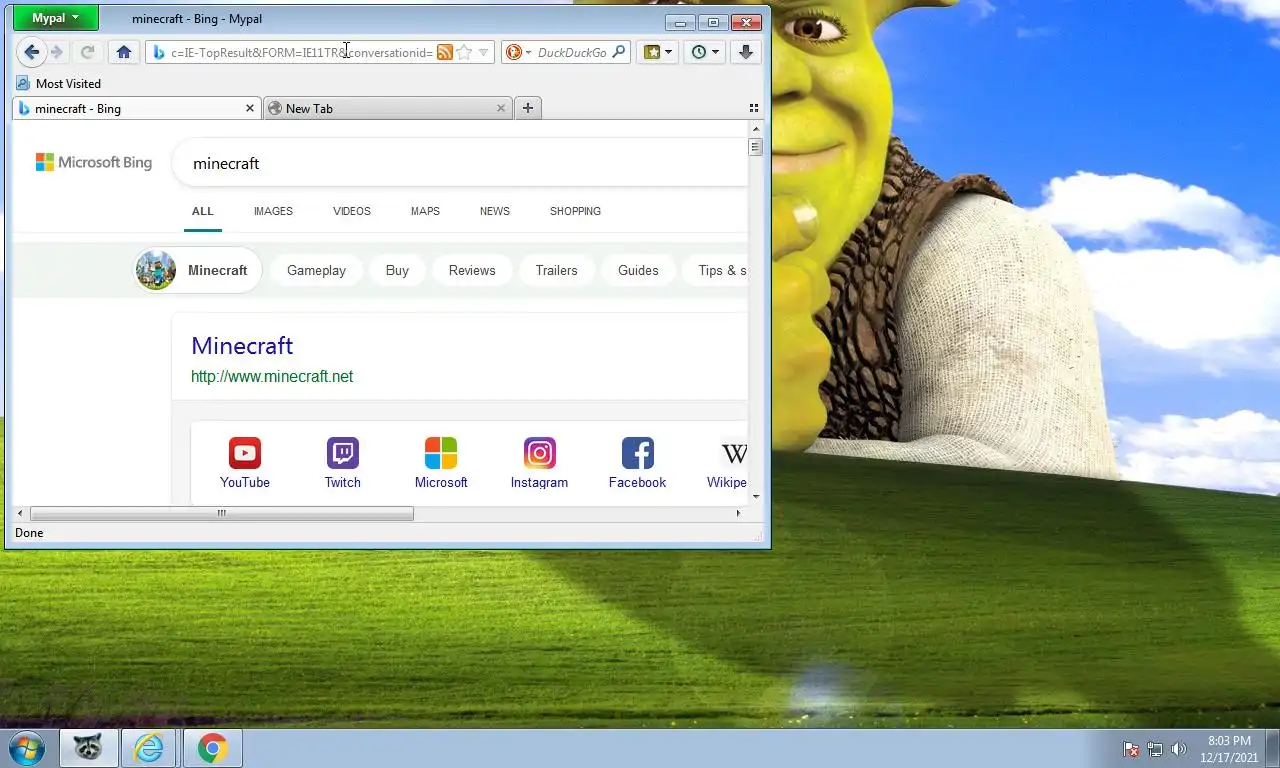Click the magnifier icon in the DuckDuckGo box
The width and height of the screenshot is (1280, 768).
[x=619, y=52]
